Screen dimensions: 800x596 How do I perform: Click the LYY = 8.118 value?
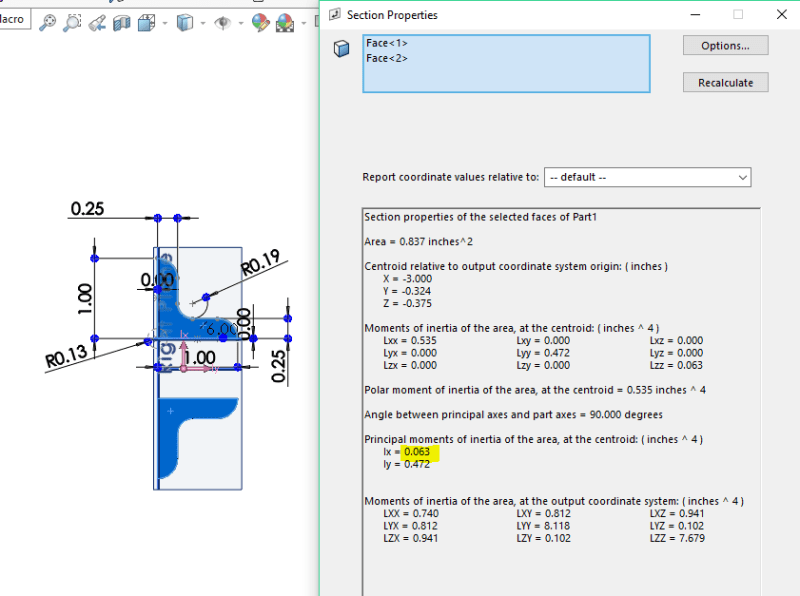click(x=543, y=526)
